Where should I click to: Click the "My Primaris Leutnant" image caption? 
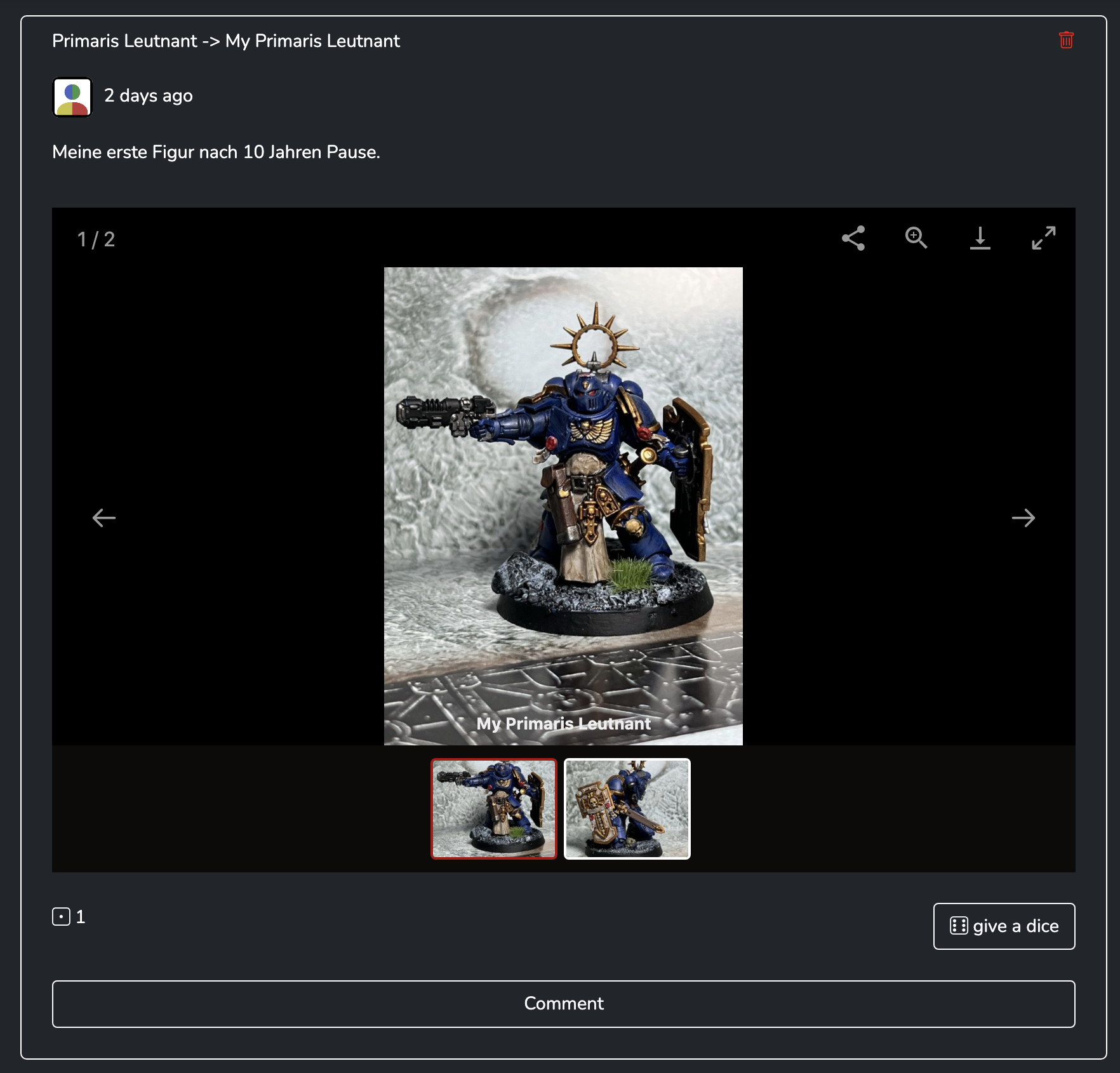[x=563, y=724]
